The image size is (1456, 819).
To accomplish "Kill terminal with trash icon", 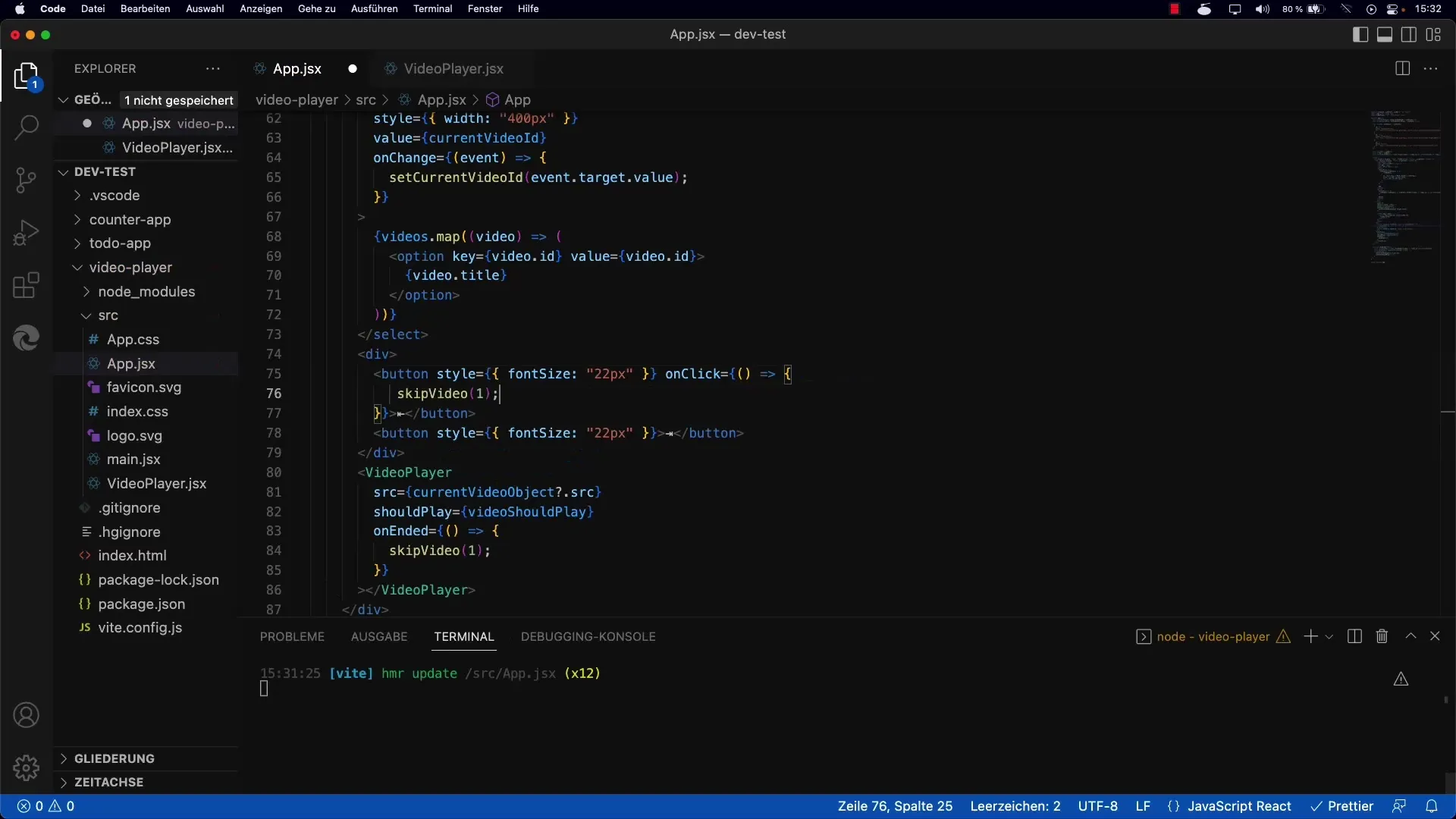I will point(1382,636).
